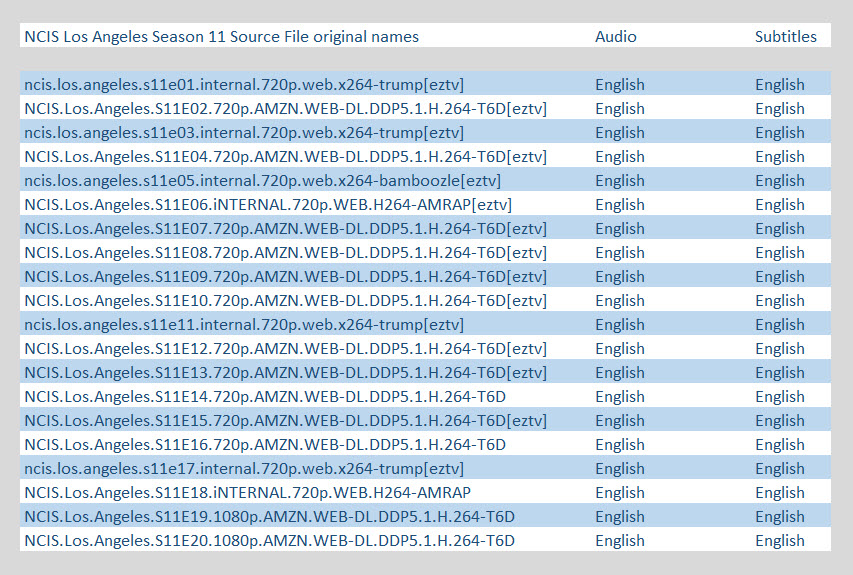
Task: Click the Audio 'English' cell for S11E16
Action: point(620,444)
